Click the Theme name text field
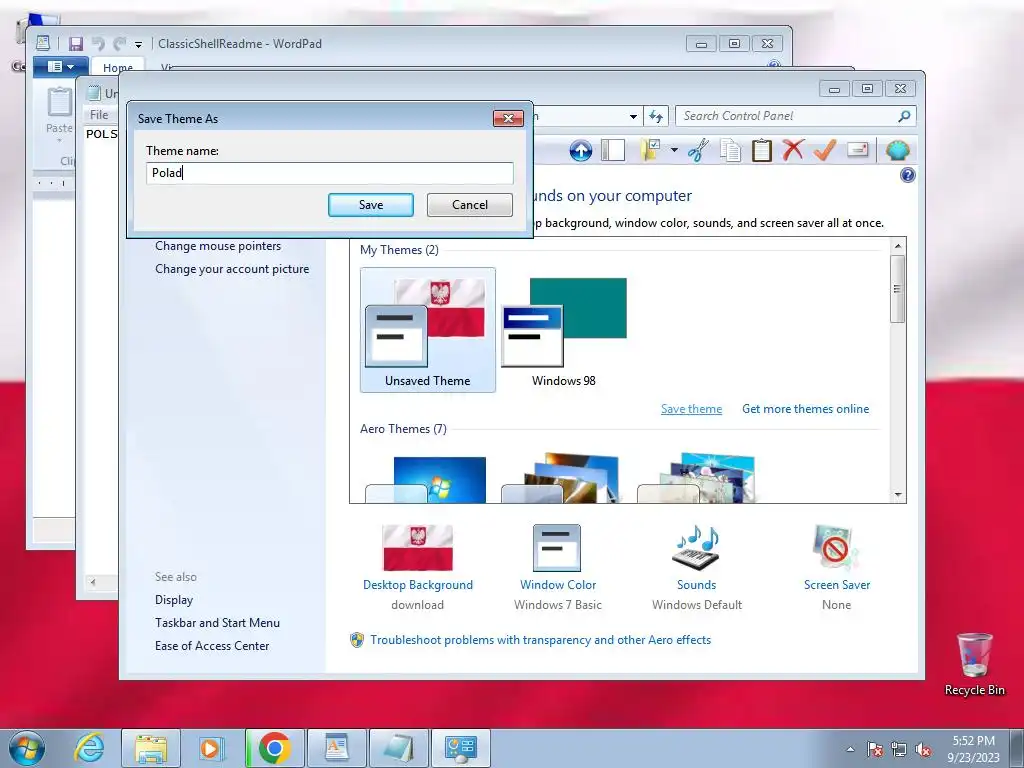Viewport: 1024px width, 768px height. 330,173
